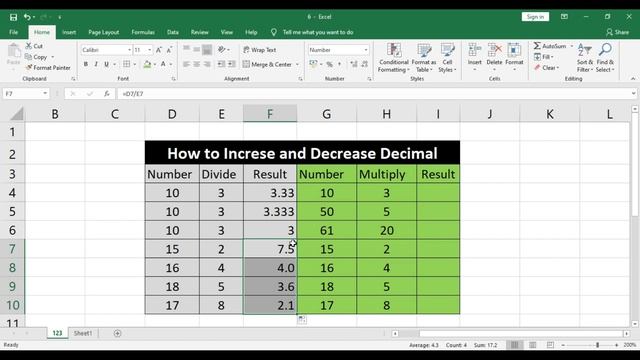Open Find & Select
This screenshot has height=360, width=640.
click(605, 58)
